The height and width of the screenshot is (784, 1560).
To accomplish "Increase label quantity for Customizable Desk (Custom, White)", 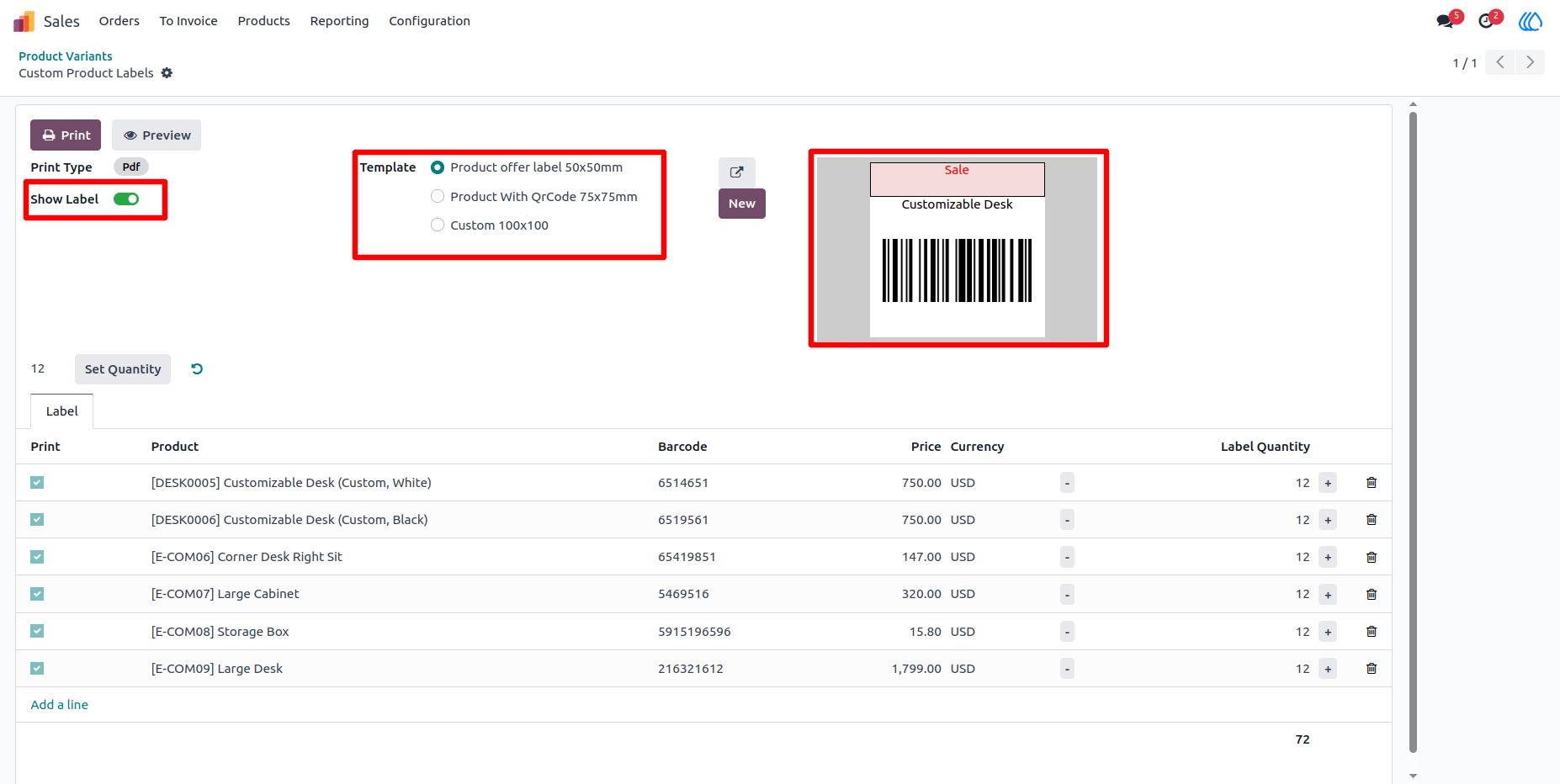I will pos(1328,483).
